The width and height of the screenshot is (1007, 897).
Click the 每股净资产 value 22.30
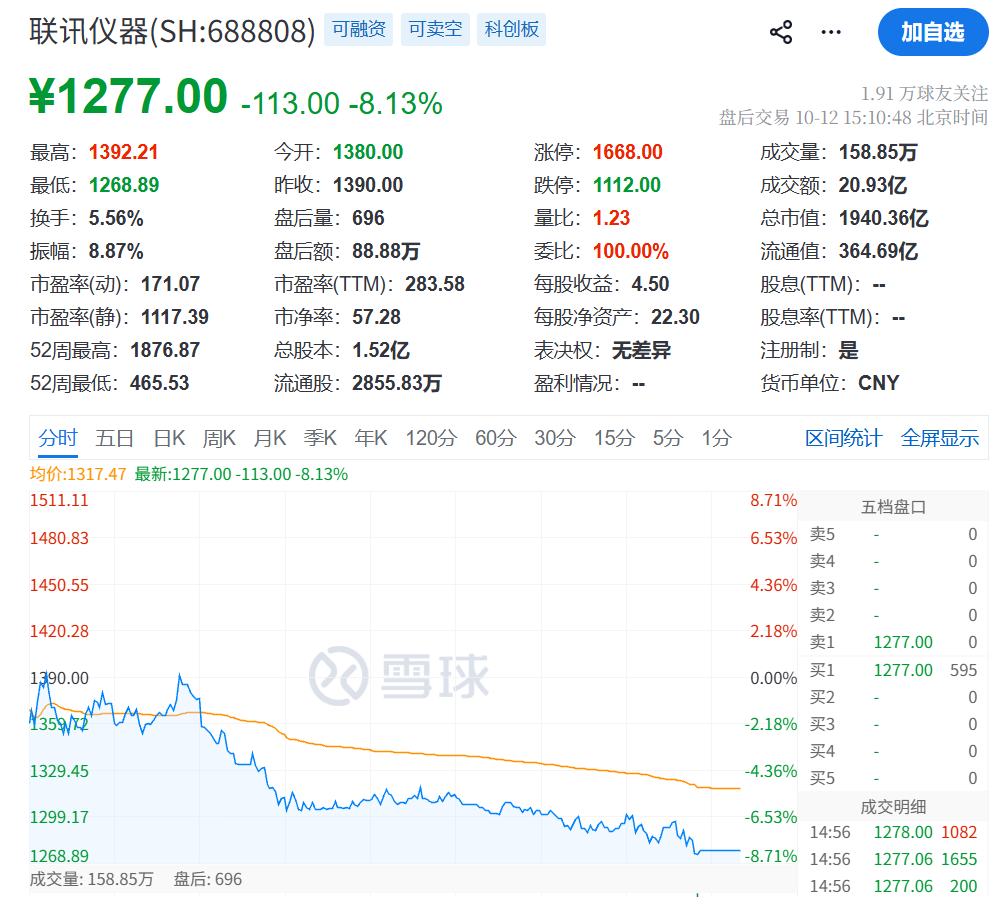[x=676, y=317]
